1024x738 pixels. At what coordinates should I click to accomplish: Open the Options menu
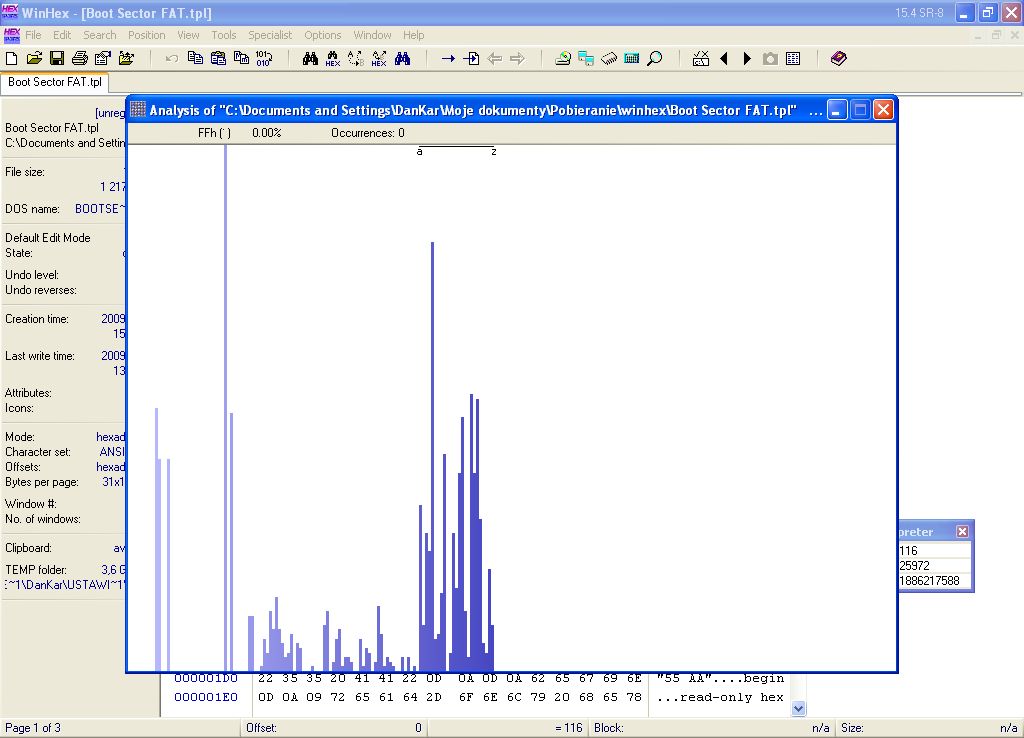tap(323, 35)
